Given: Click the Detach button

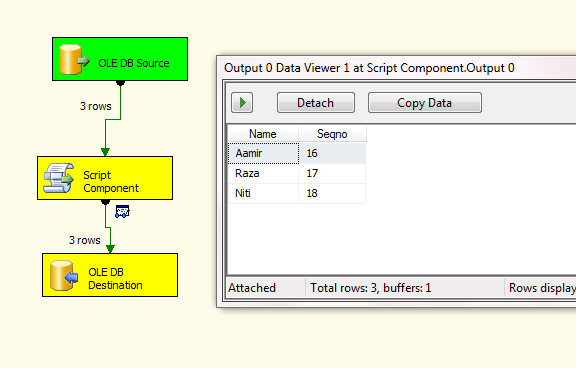Looking at the screenshot, I should click(316, 102).
